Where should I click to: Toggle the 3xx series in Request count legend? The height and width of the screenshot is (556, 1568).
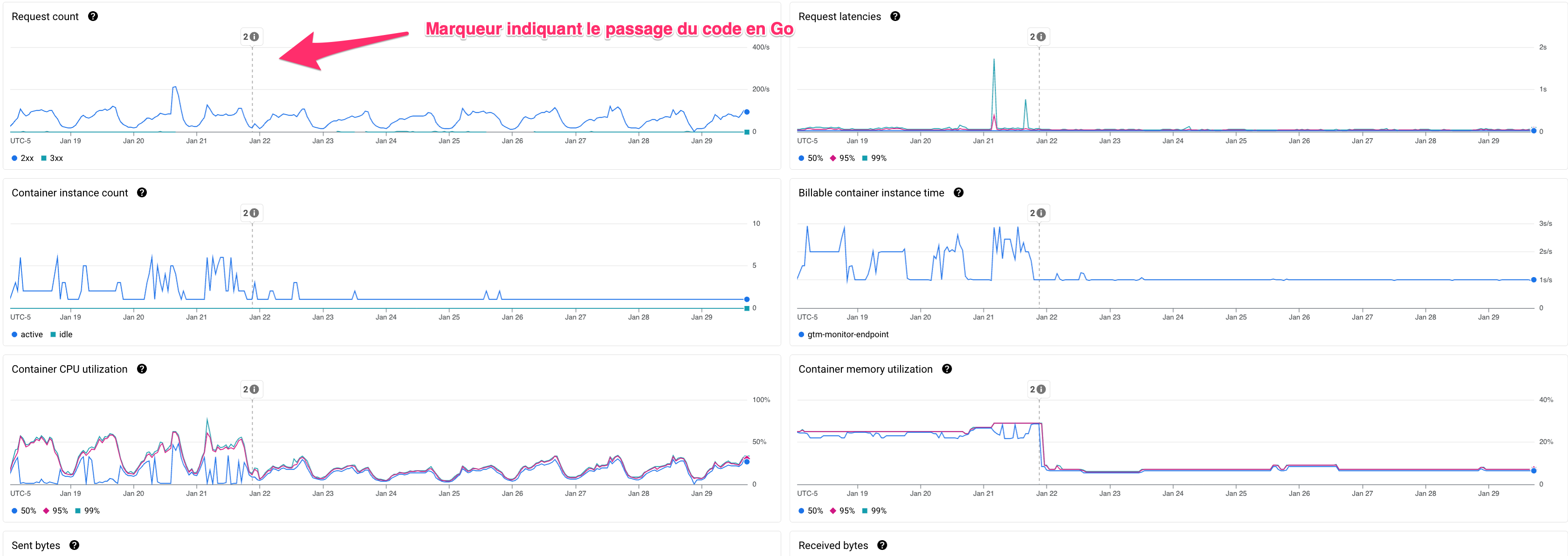click(52, 158)
